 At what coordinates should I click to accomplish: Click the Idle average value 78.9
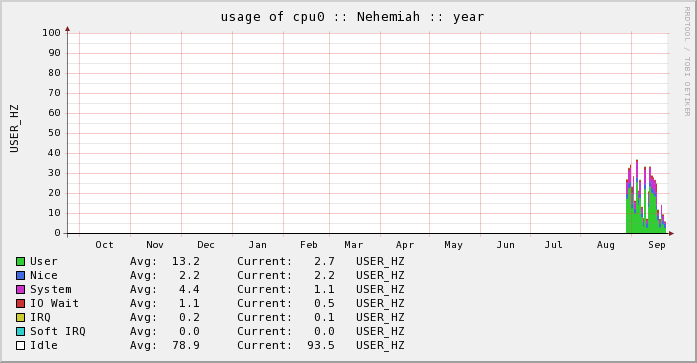[x=186, y=345]
